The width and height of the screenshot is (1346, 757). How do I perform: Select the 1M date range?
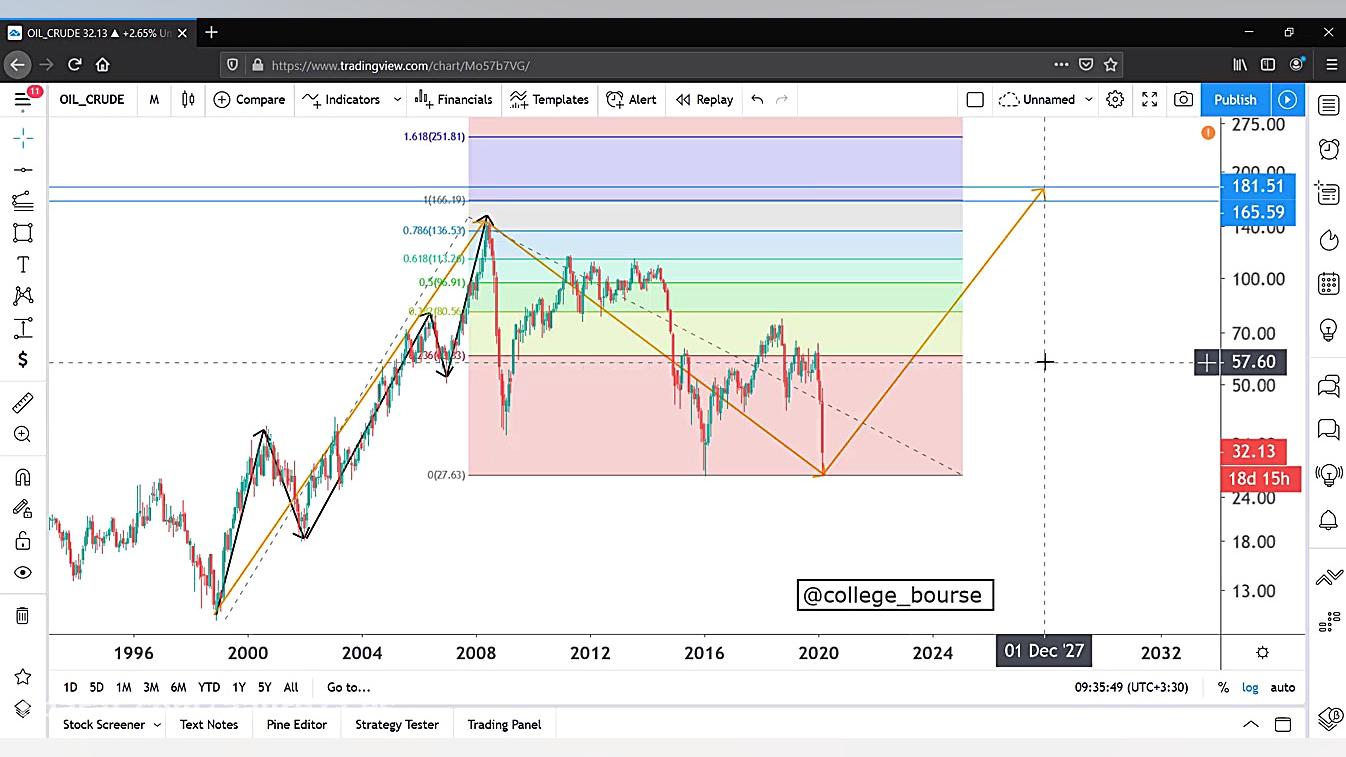pos(123,687)
